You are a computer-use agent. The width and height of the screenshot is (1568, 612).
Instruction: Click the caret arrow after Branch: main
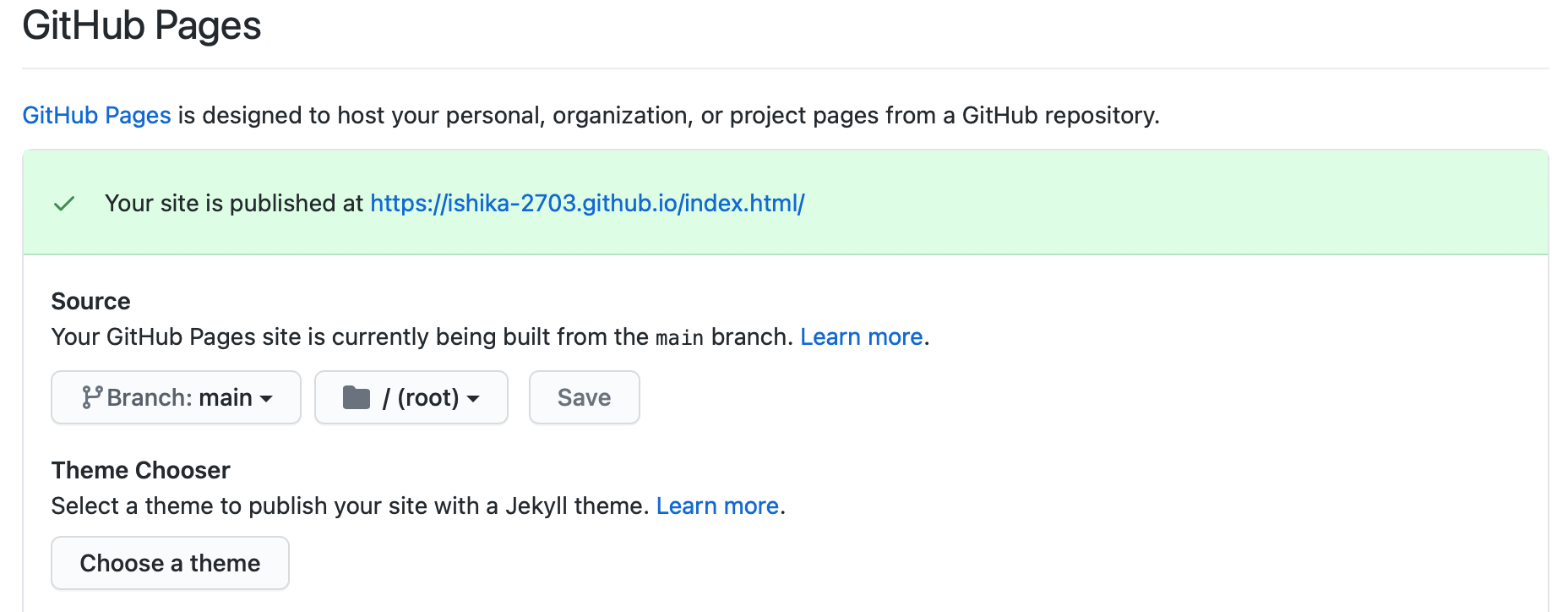[x=267, y=398]
